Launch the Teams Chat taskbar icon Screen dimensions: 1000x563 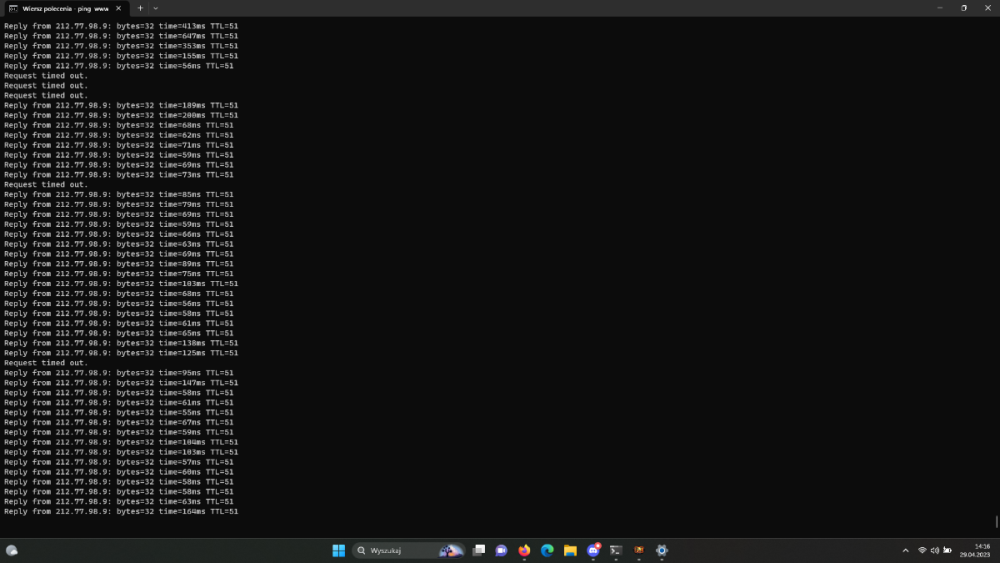(x=502, y=550)
